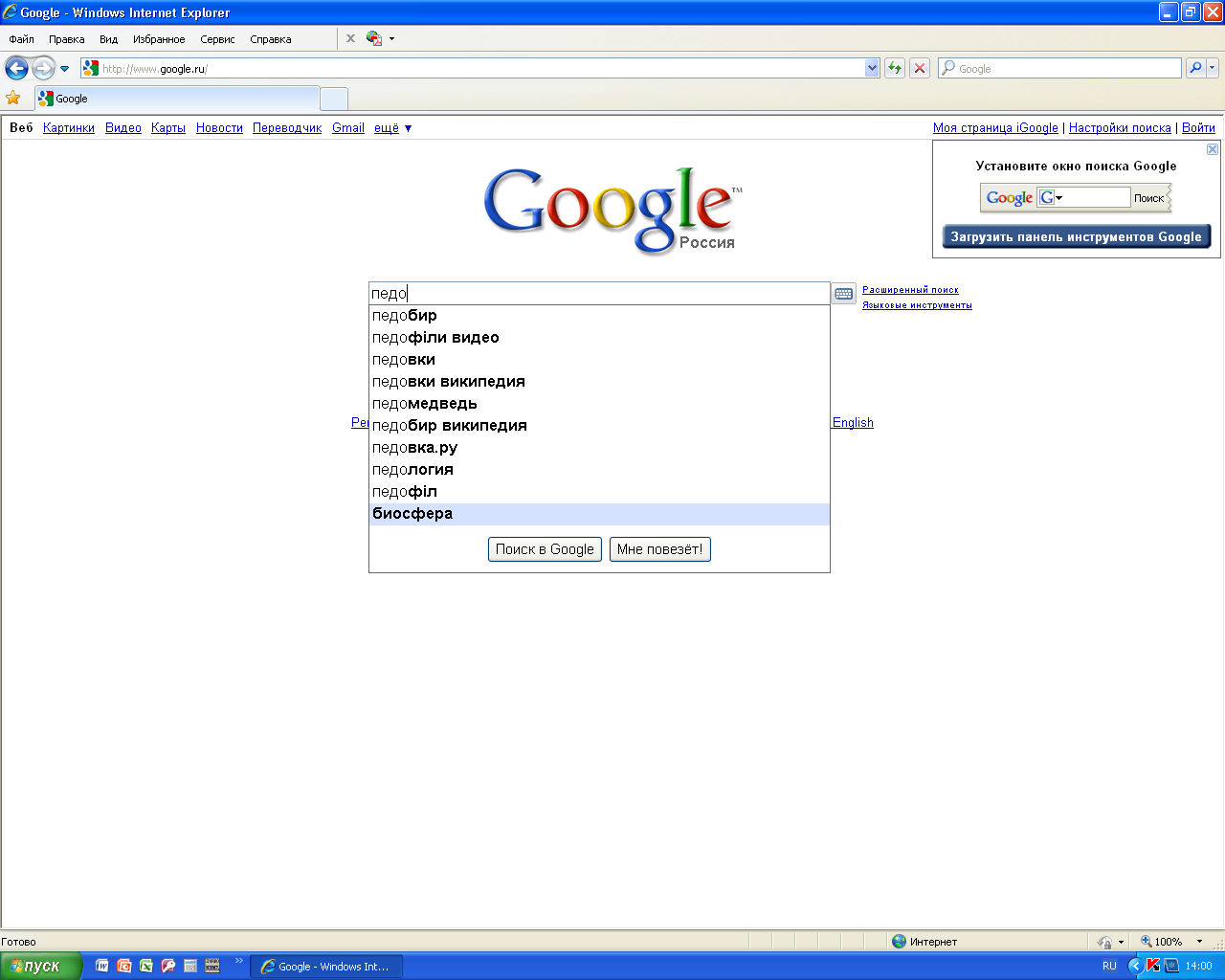Click the Refresh page icon
This screenshot has width=1225, height=980.
click(x=895, y=68)
